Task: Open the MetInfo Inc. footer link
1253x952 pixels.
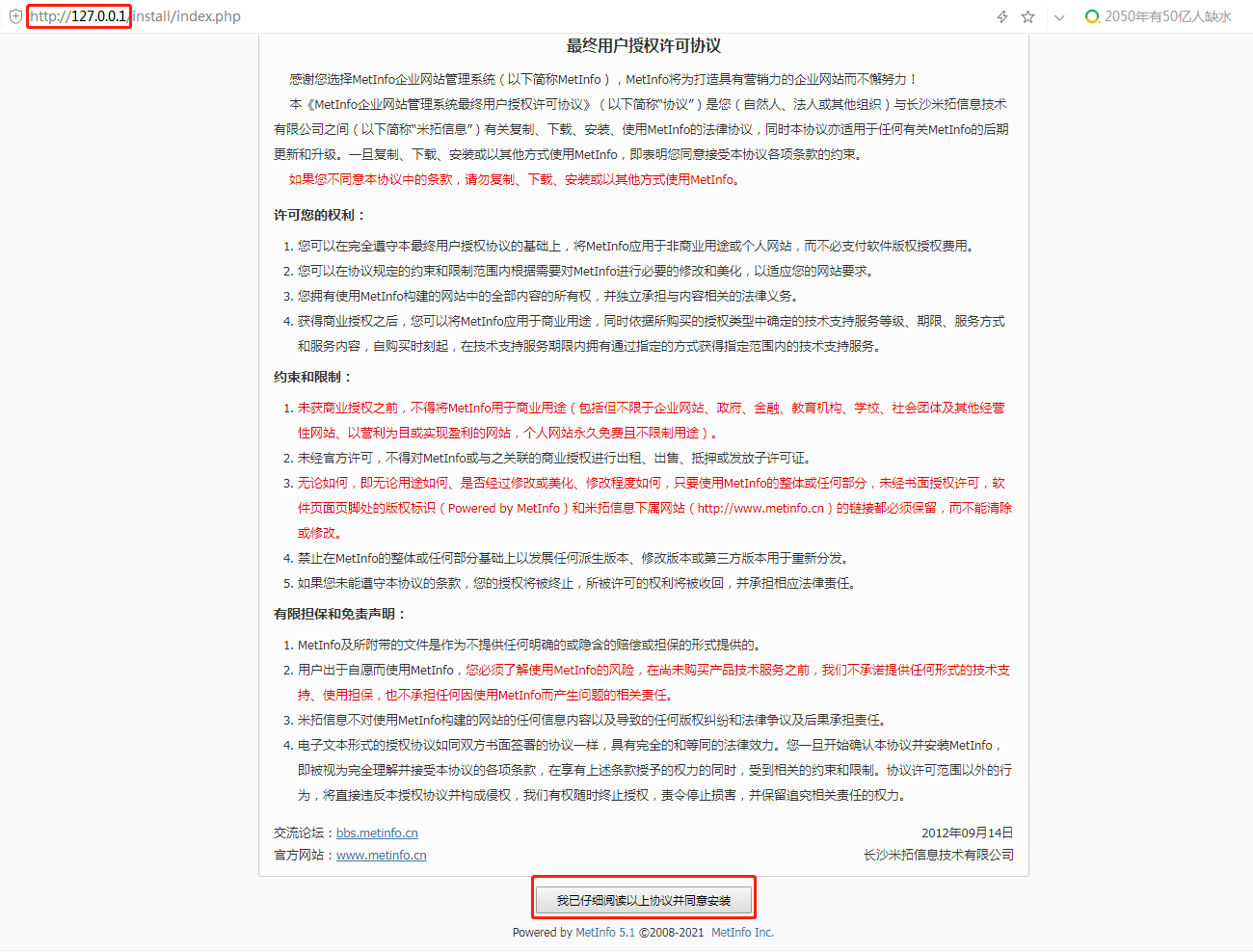Action: [x=742, y=932]
